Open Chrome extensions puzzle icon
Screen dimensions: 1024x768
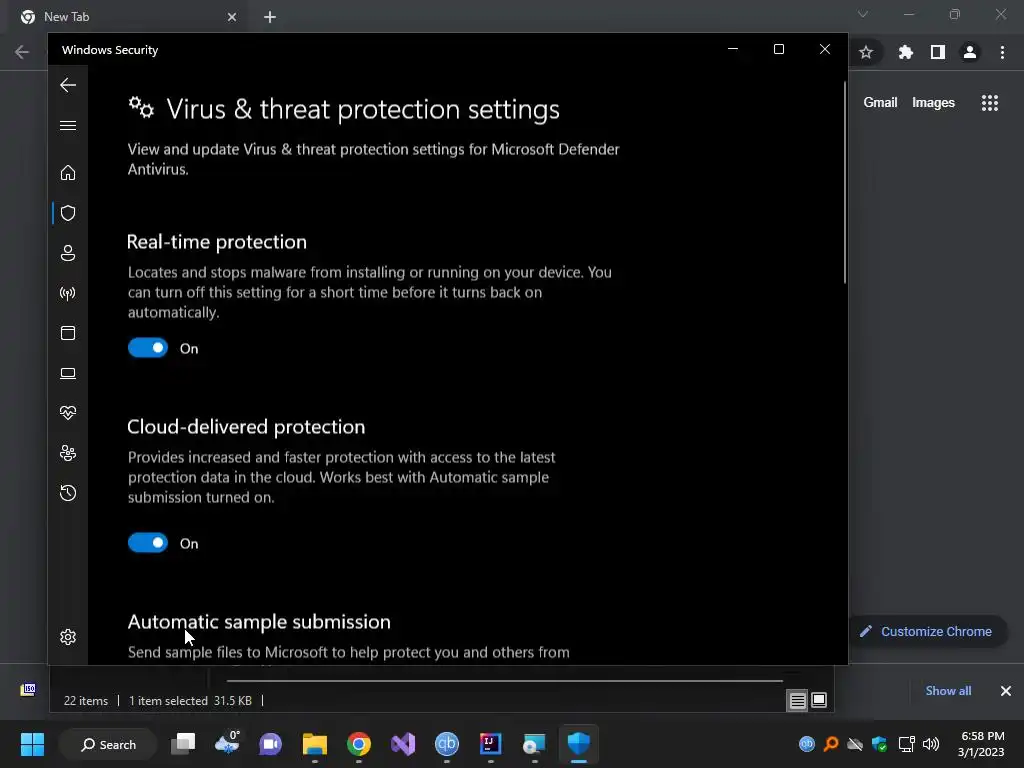tap(905, 52)
